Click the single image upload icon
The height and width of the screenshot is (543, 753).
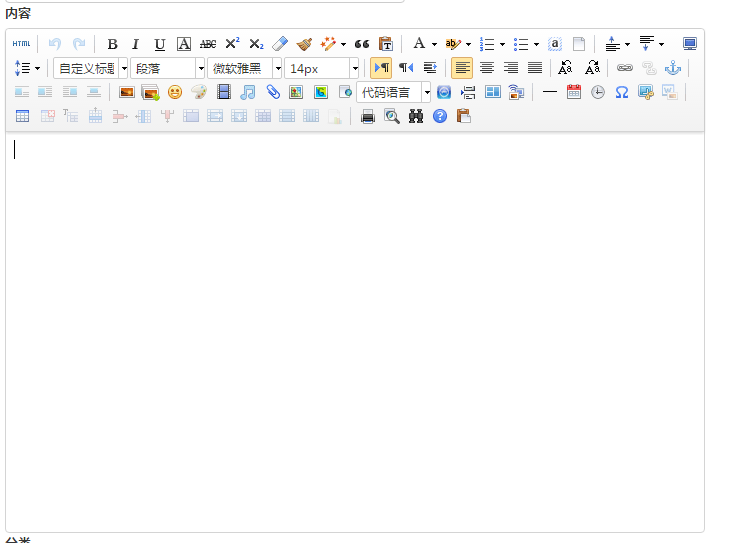127,92
